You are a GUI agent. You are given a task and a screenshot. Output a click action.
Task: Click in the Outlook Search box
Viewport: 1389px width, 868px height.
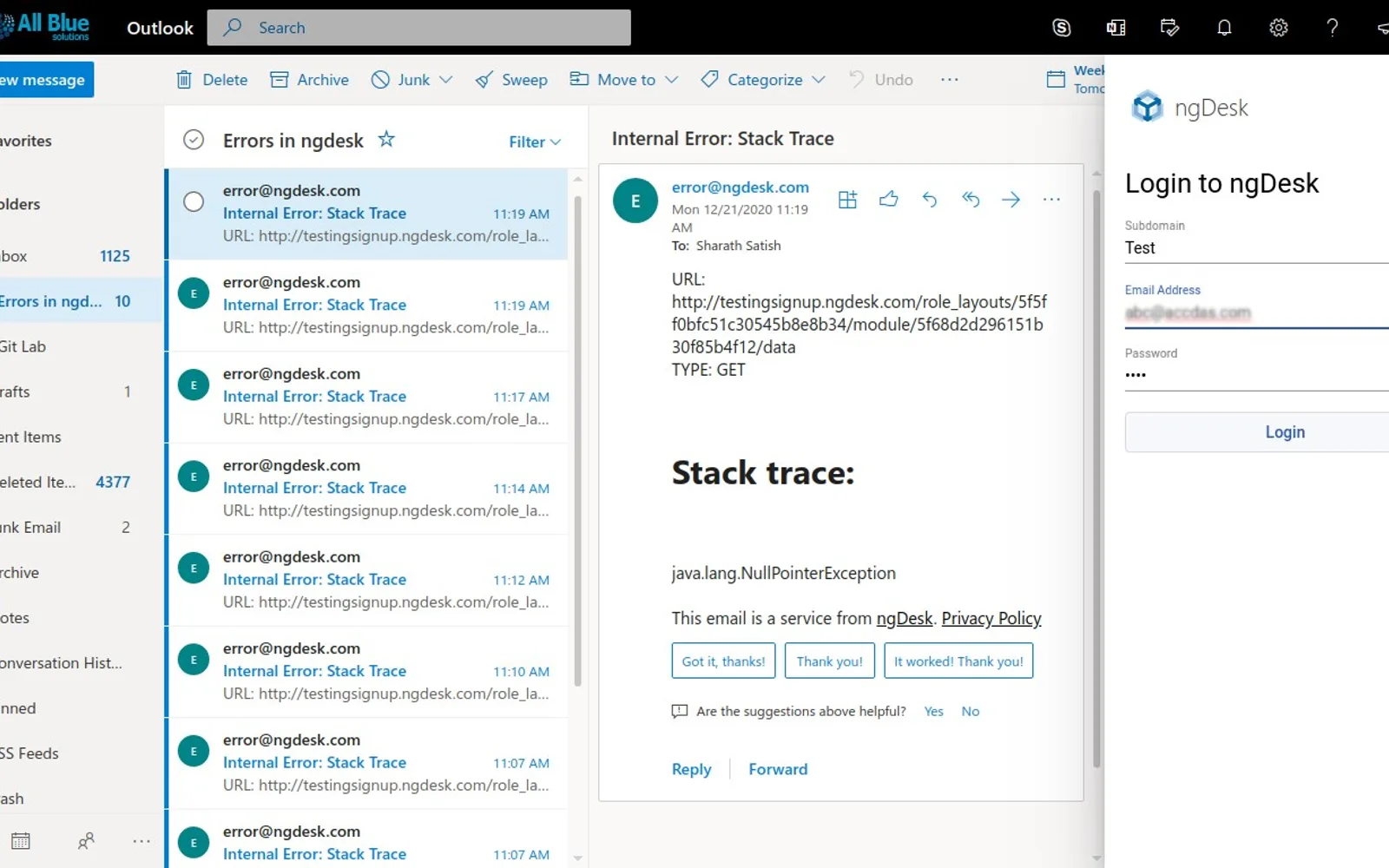[x=419, y=28]
